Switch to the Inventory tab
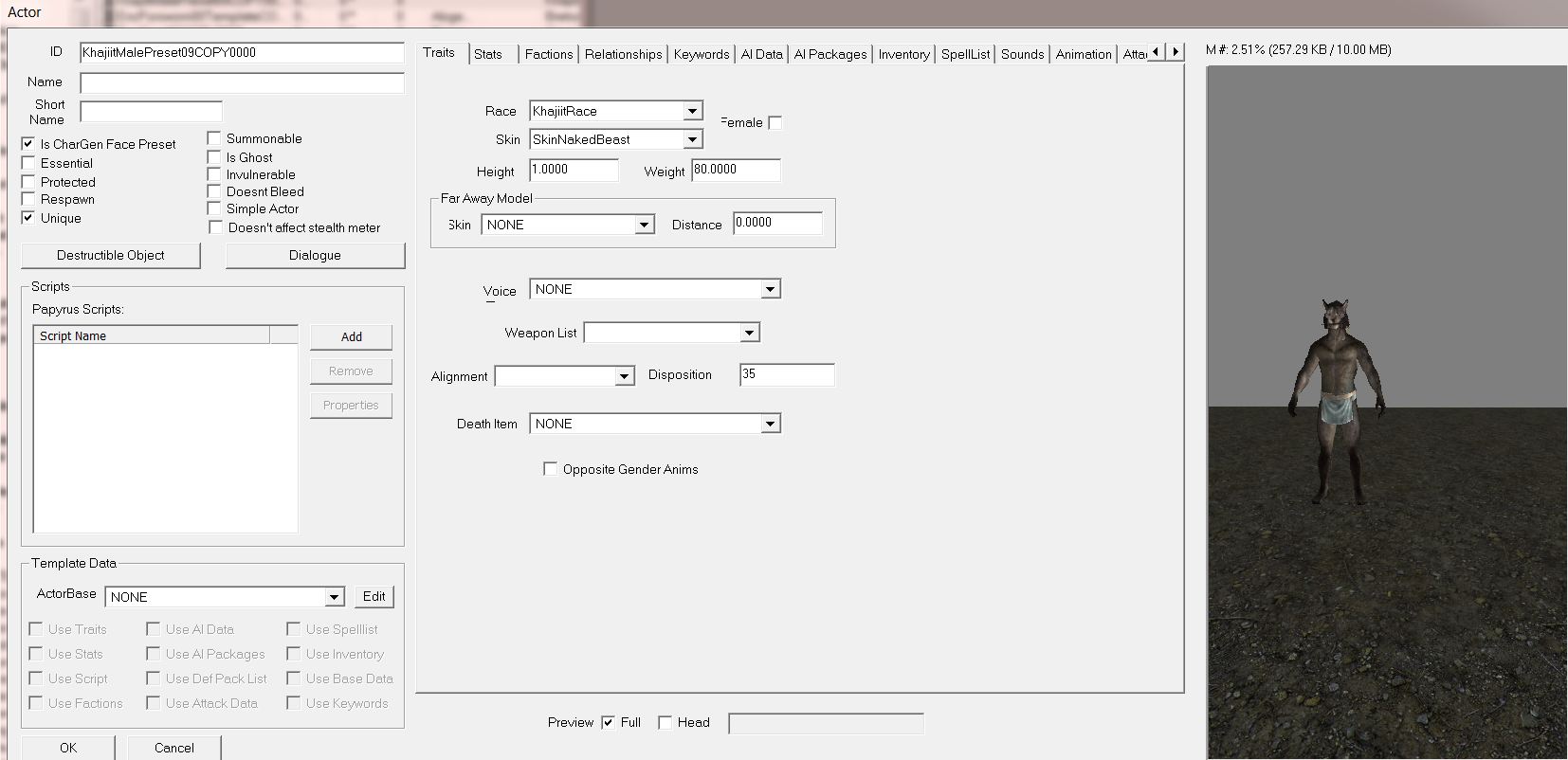Screen dimensions: 1568x760 (x=903, y=54)
